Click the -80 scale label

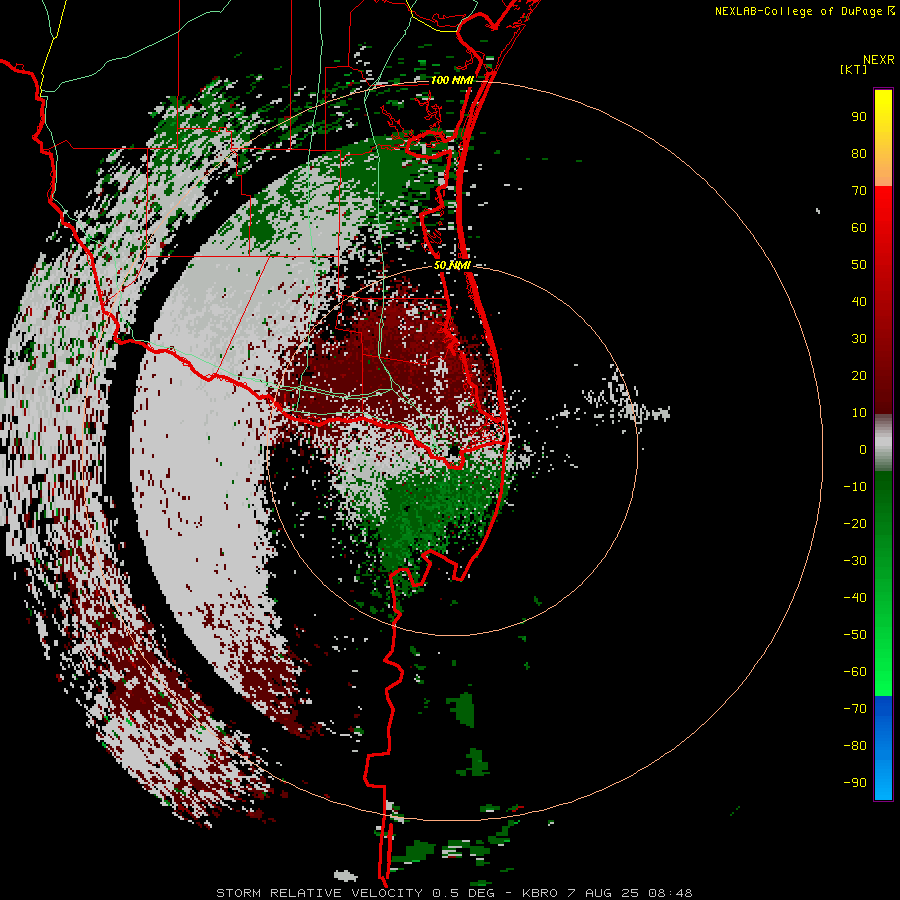tap(855, 746)
